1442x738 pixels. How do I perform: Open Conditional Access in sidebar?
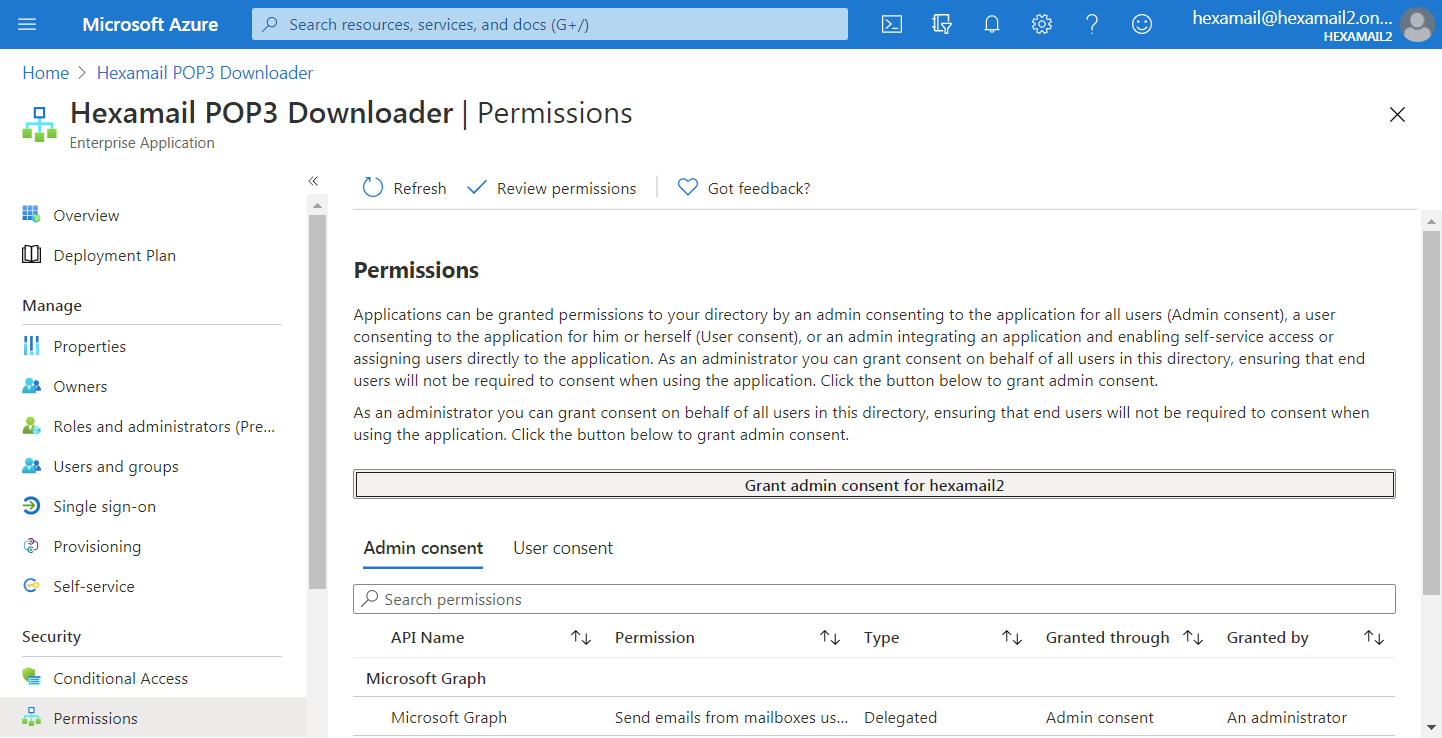click(x=120, y=678)
